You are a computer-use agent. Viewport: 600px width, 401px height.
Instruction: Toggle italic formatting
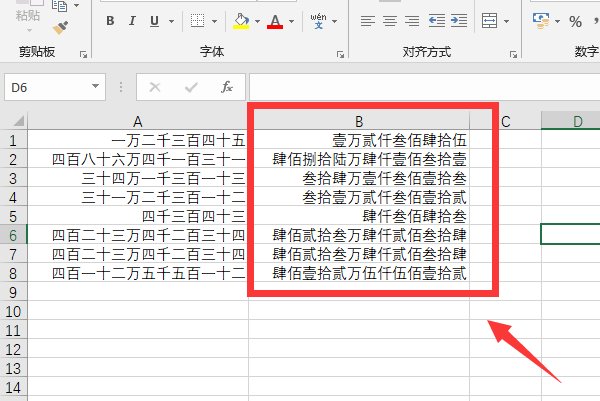coord(132,21)
